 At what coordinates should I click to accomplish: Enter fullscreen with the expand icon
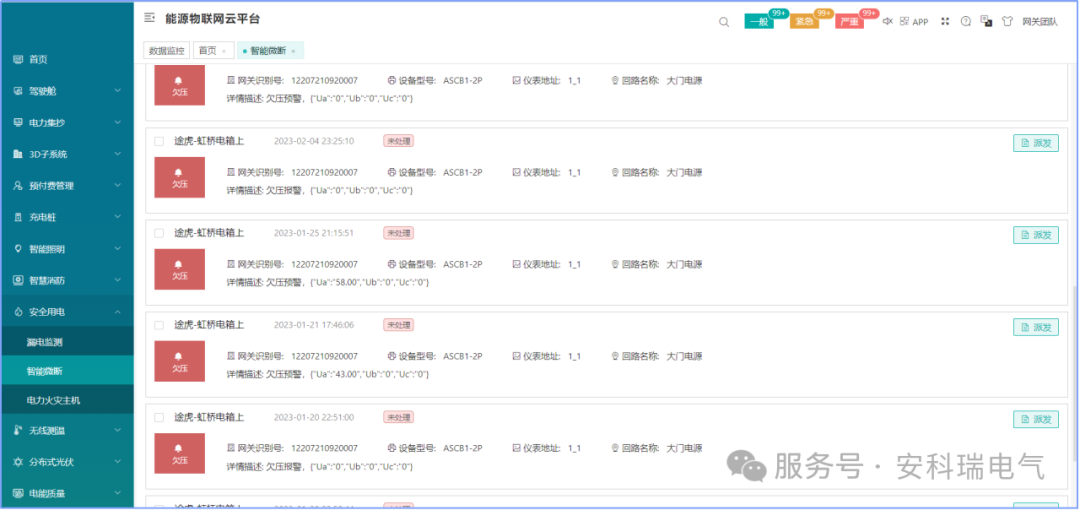(946, 21)
